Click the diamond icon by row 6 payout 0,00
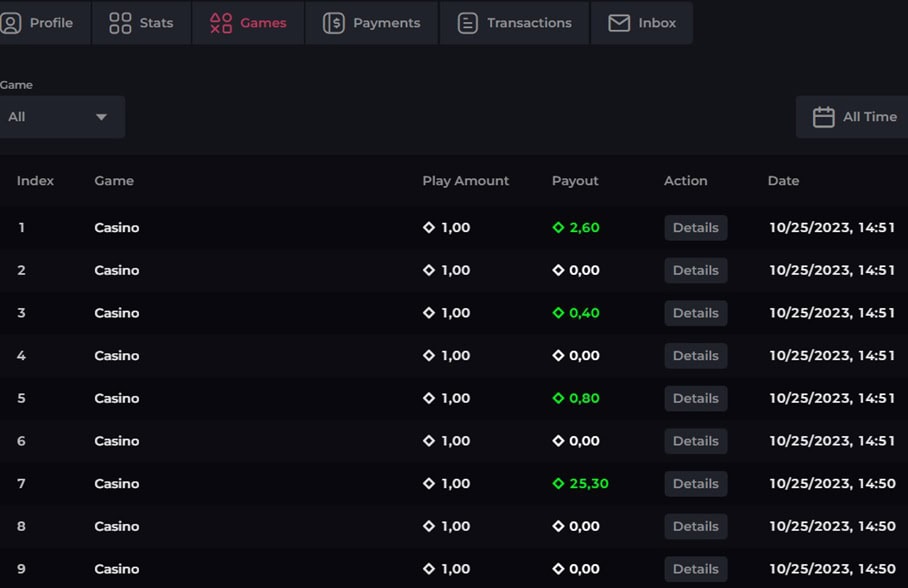Viewport: 908px width, 588px height. click(x=558, y=441)
